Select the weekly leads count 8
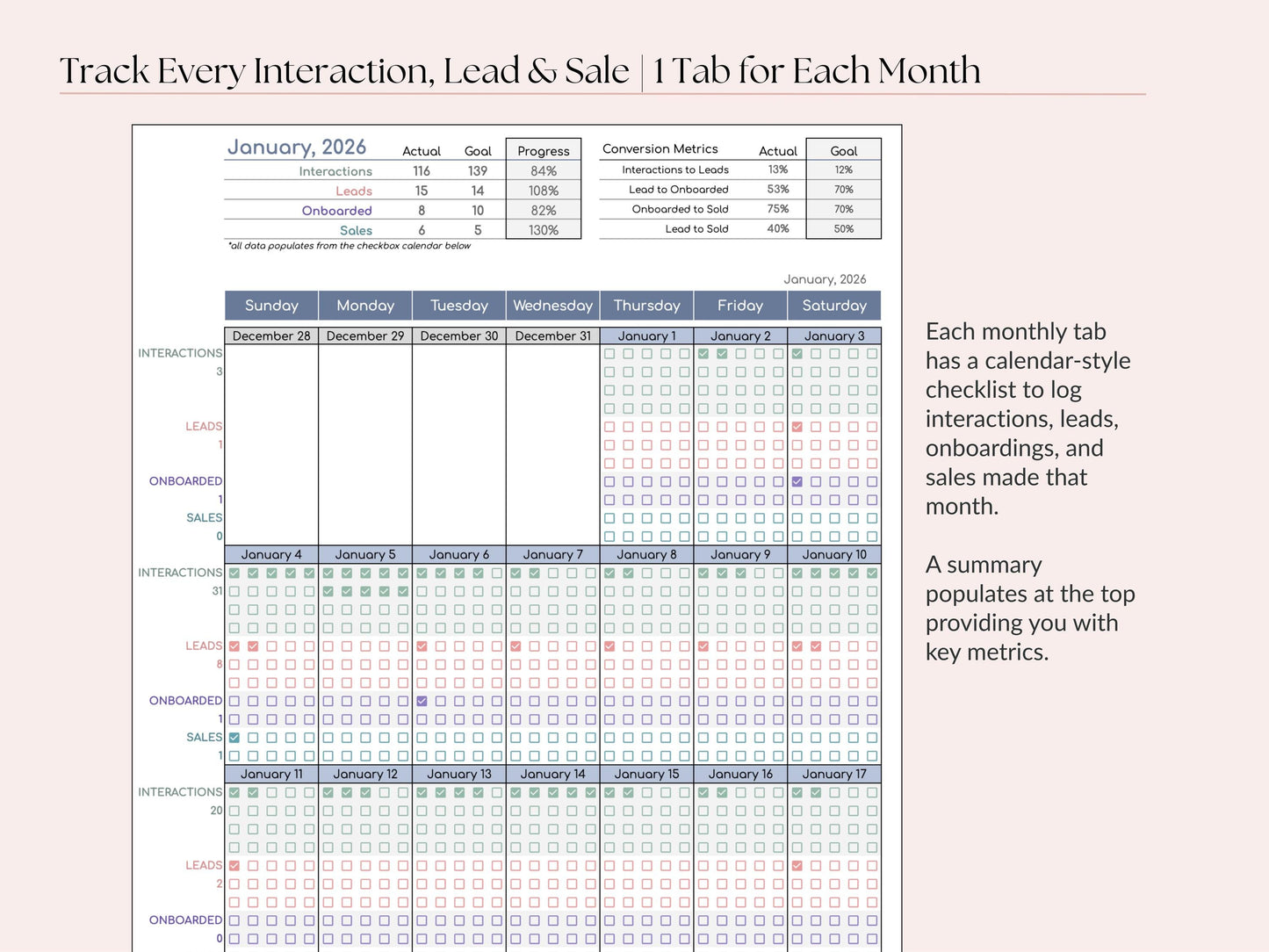 click(220, 665)
